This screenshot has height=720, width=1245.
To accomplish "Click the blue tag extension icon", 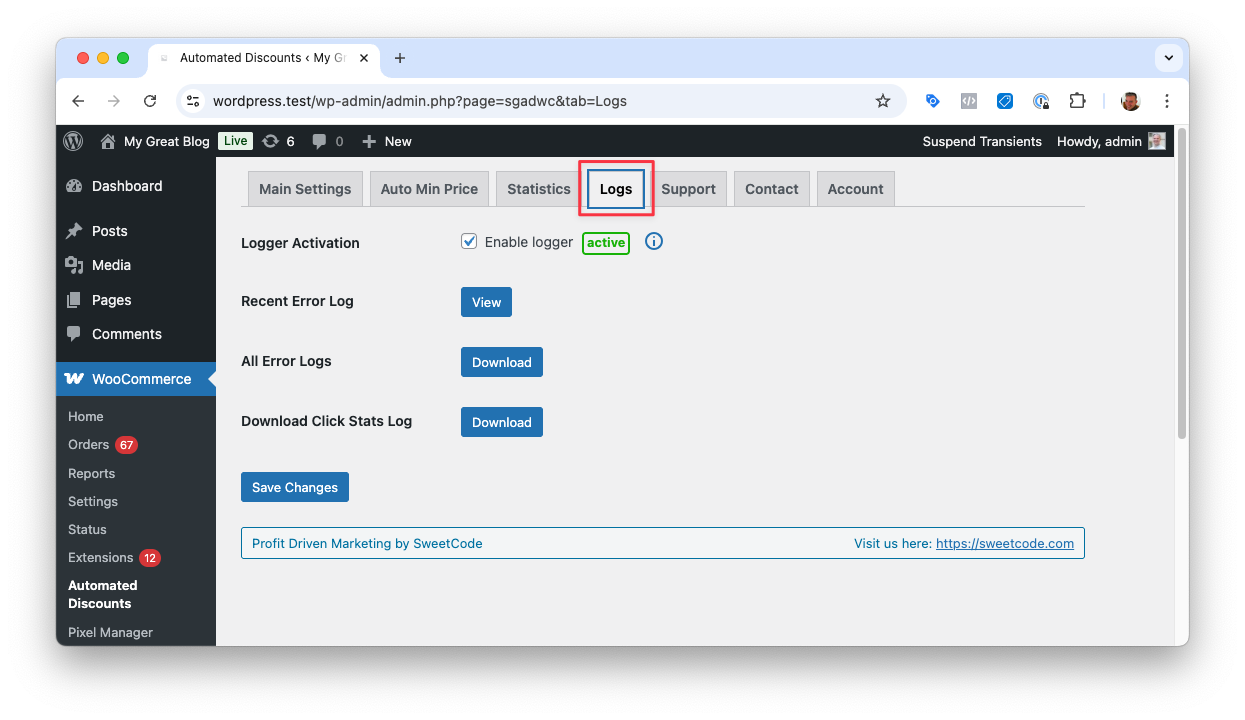I will (932, 100).
